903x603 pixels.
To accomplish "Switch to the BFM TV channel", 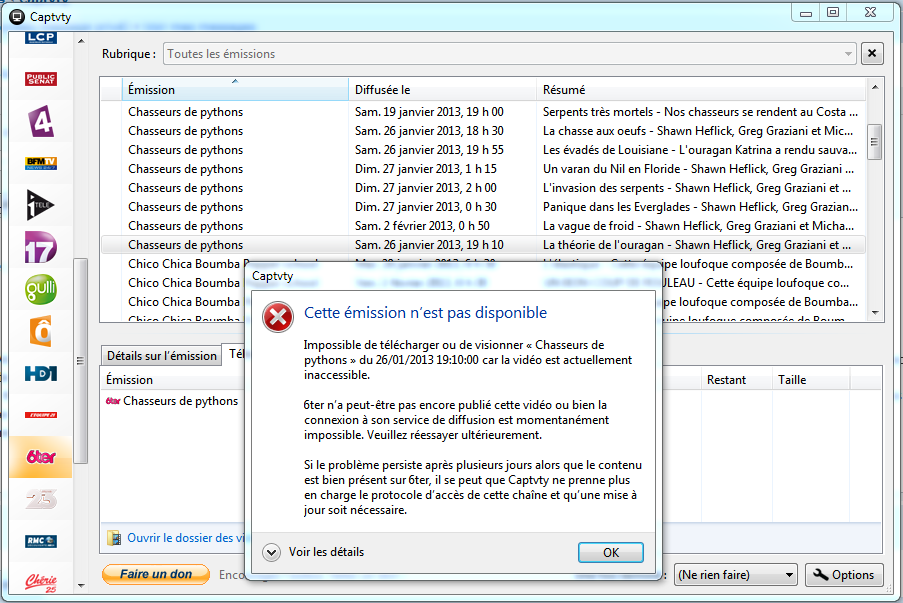I will click(x=40, y=163).
